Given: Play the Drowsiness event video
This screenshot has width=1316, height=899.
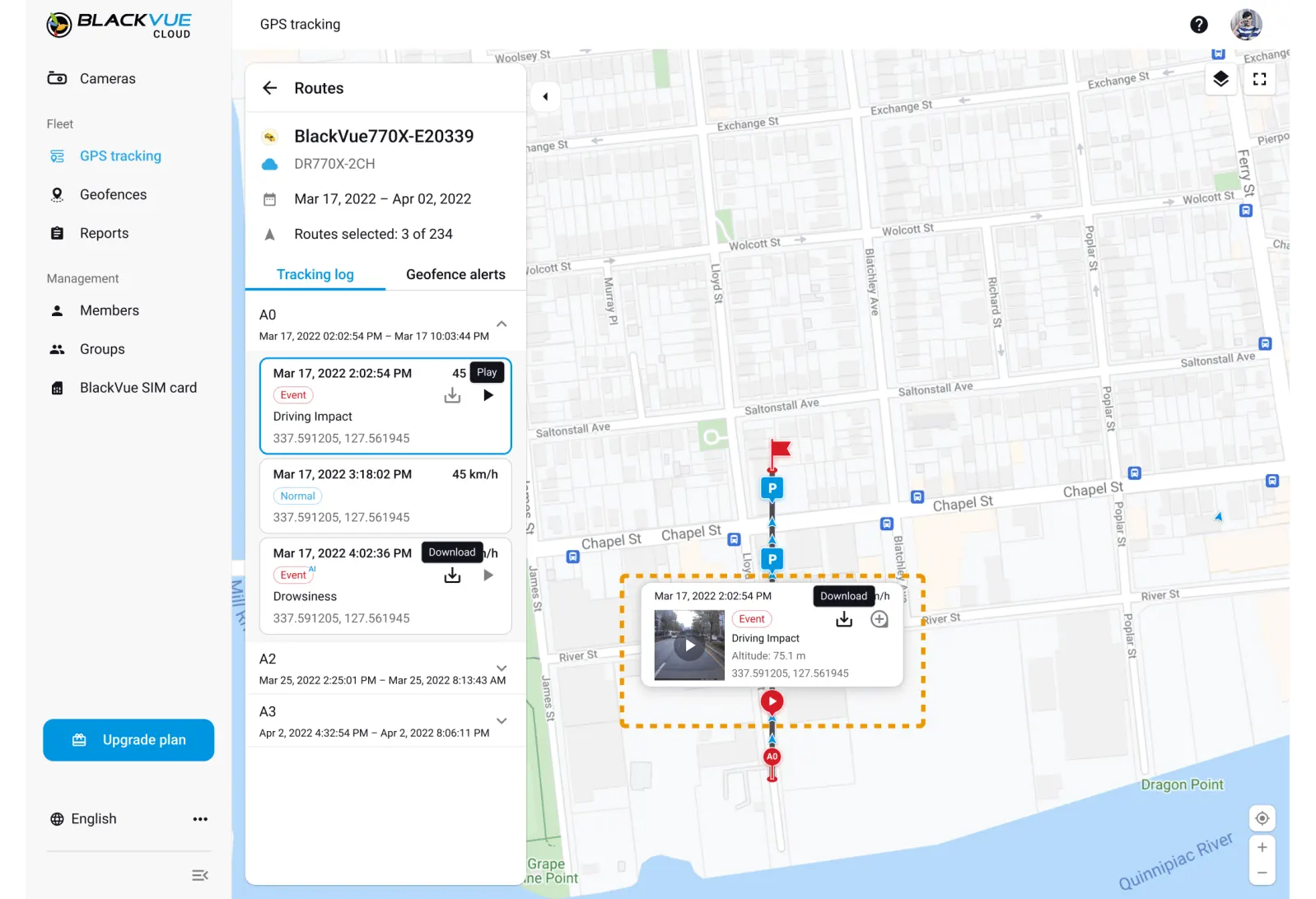Looking at the screenshot, I should tap(488, 575).
